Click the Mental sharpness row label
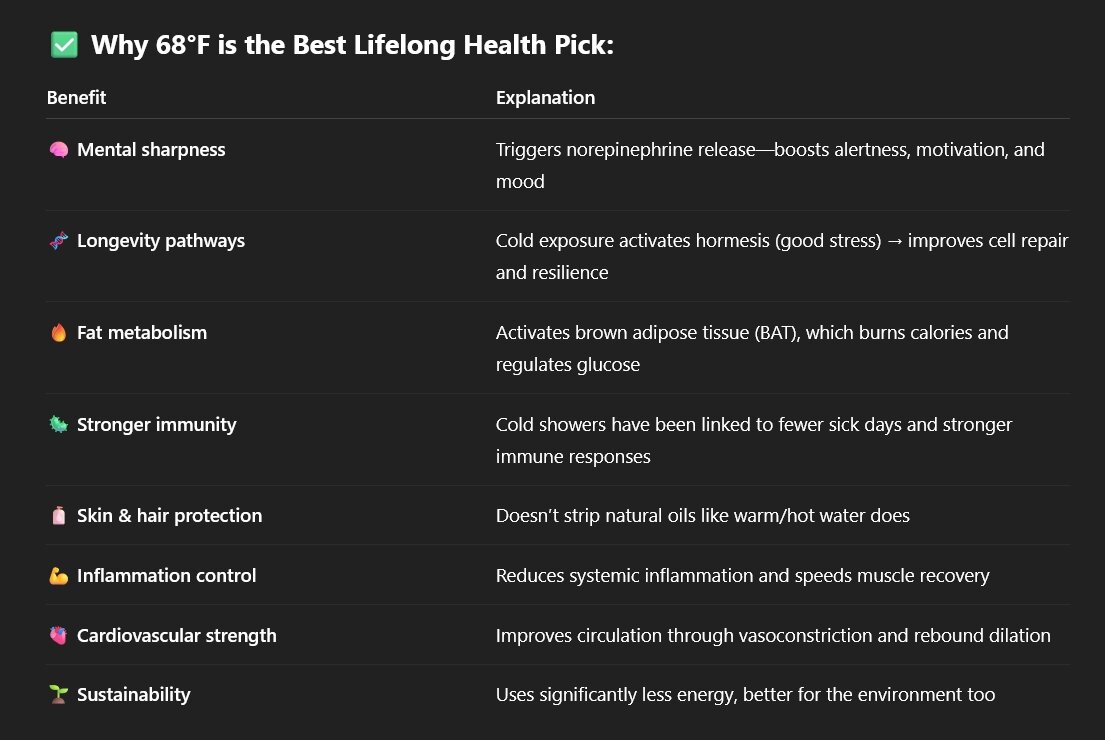1105x740 pixels. [x=151, y=150]
